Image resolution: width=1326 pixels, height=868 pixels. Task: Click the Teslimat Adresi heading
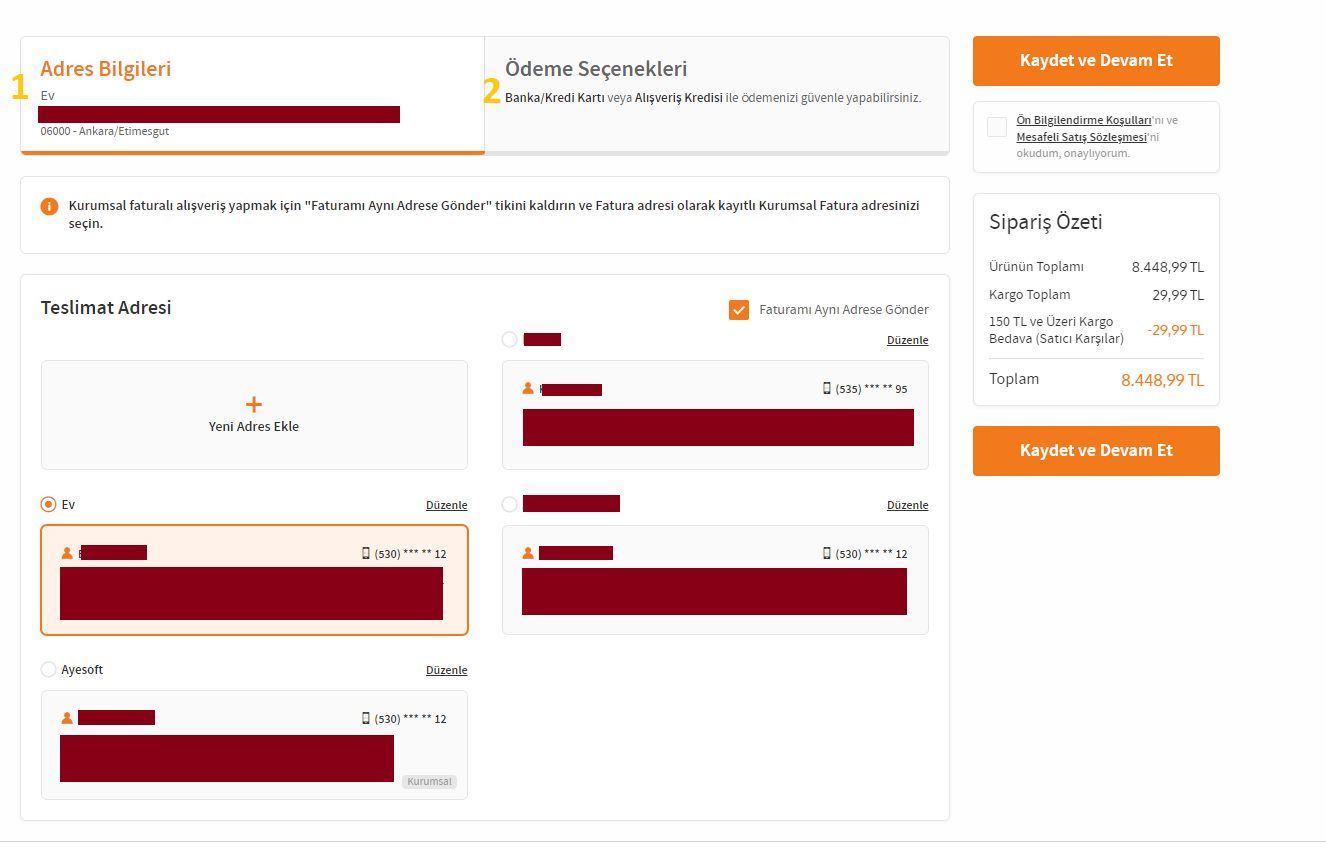(x=106, y=308)
